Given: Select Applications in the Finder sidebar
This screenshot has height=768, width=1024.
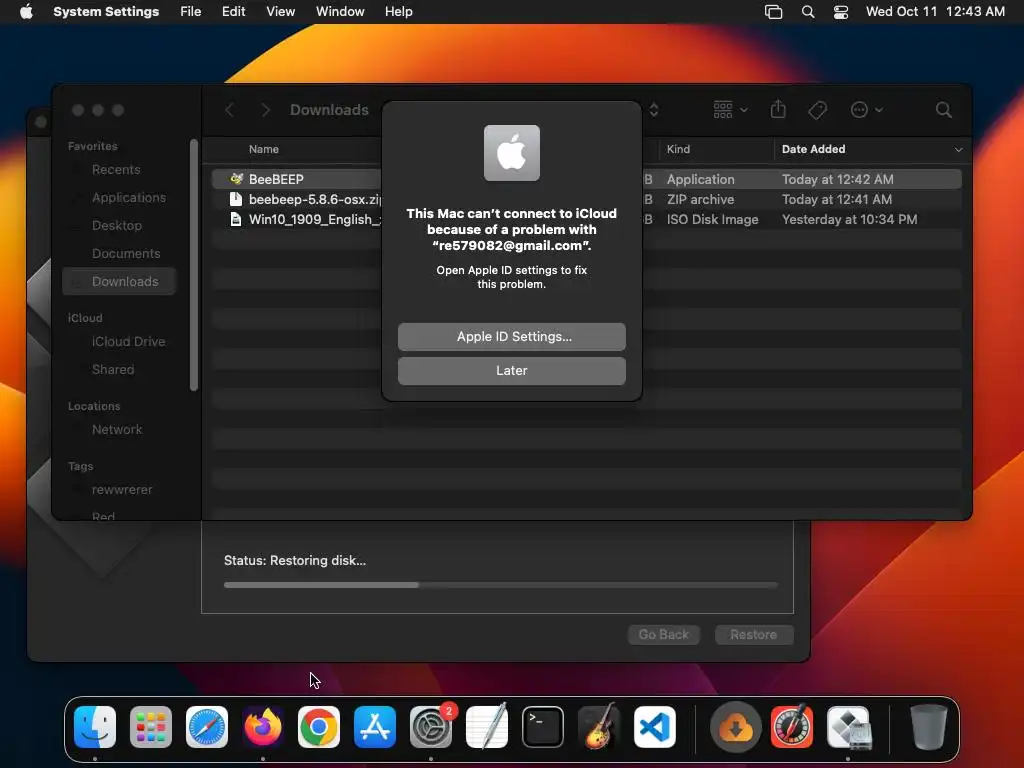Looking at the screenshot, I should pyautogui.click(x=129, y=198).
